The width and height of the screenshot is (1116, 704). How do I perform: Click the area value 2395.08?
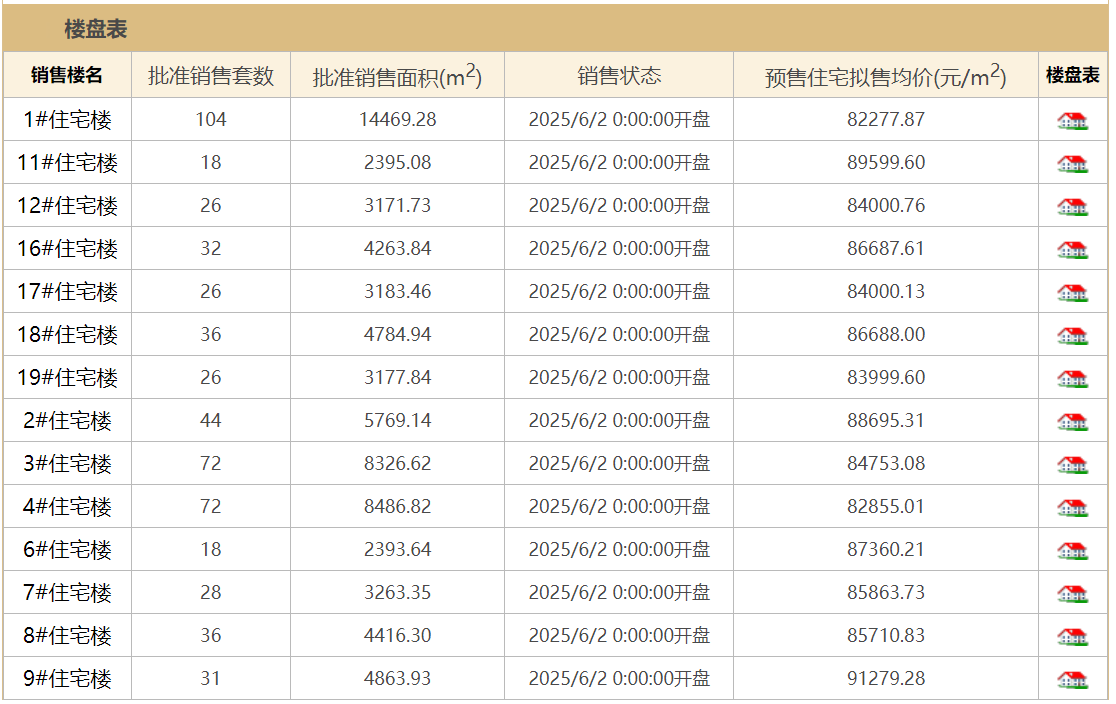pyautogui.click(x=397, y=162)
